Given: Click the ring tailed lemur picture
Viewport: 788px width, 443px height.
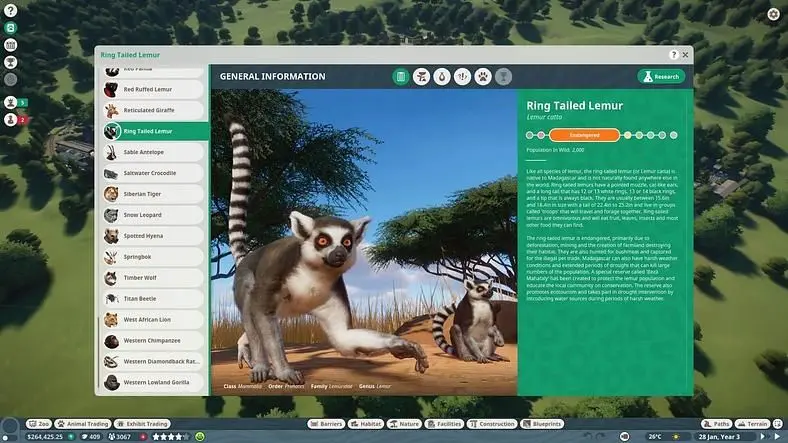Looking at the screenshot, I should [x=364, y=242].
